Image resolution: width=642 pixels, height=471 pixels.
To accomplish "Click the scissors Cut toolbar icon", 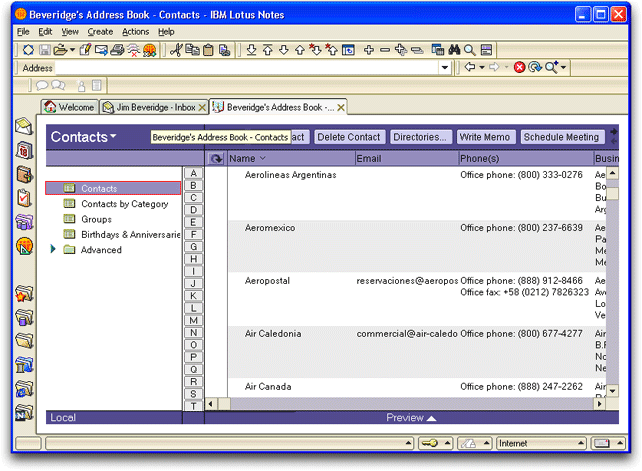I will point(176,50).
